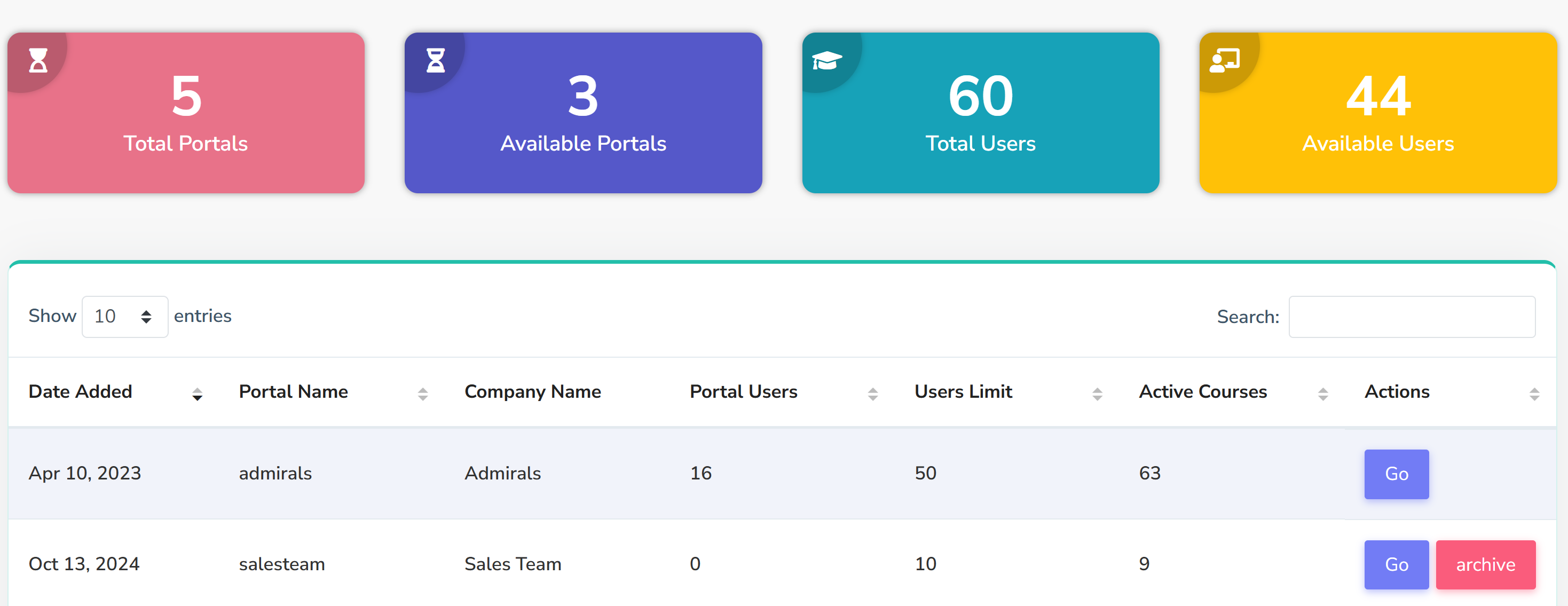Open the Total Portals summary card
1568x606 pixels.
tap(186, 113)
